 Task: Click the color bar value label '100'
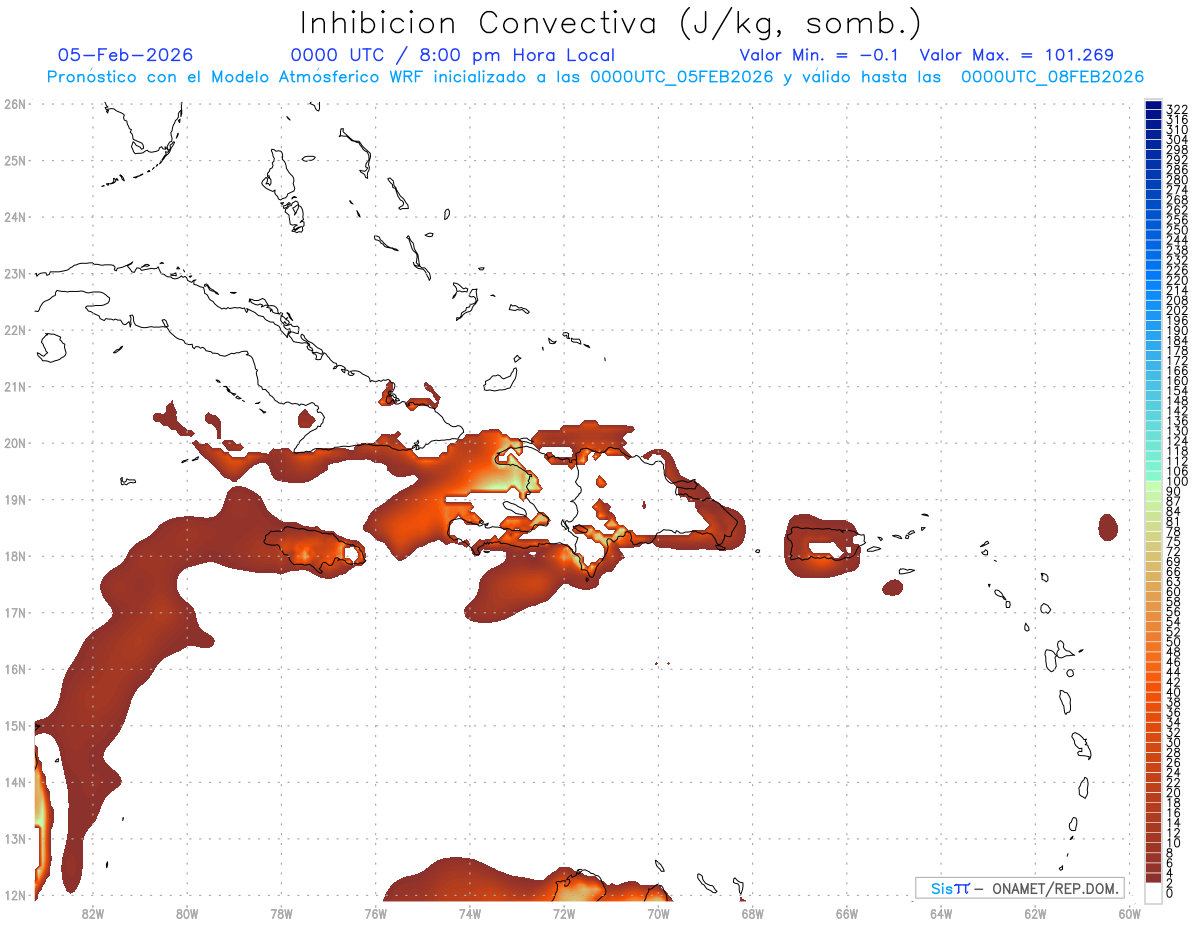click(1176, 481)
